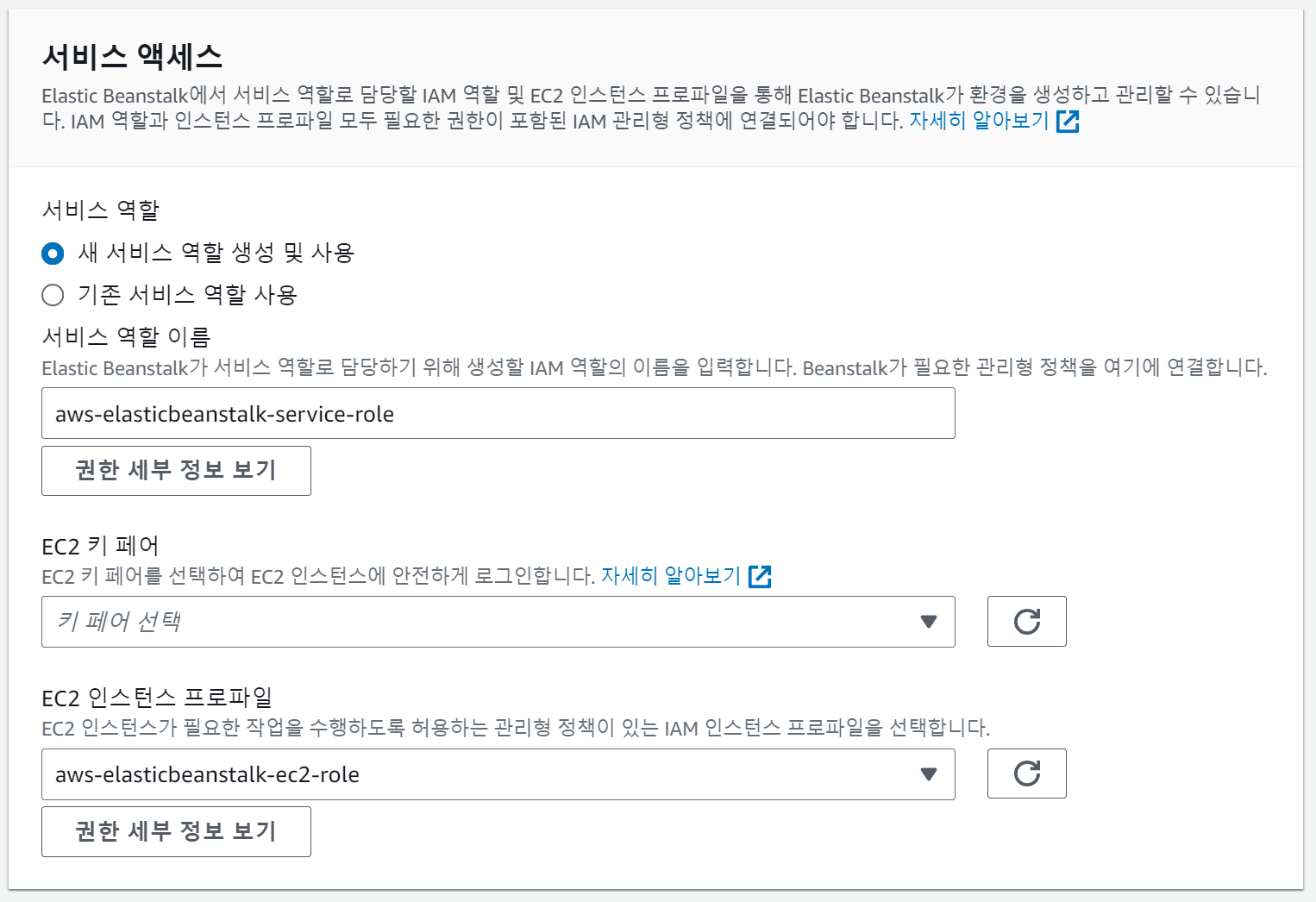
Task: Click 권한 세부 정보 보기 under the EC2 instance profile
Action: point(176,831)
